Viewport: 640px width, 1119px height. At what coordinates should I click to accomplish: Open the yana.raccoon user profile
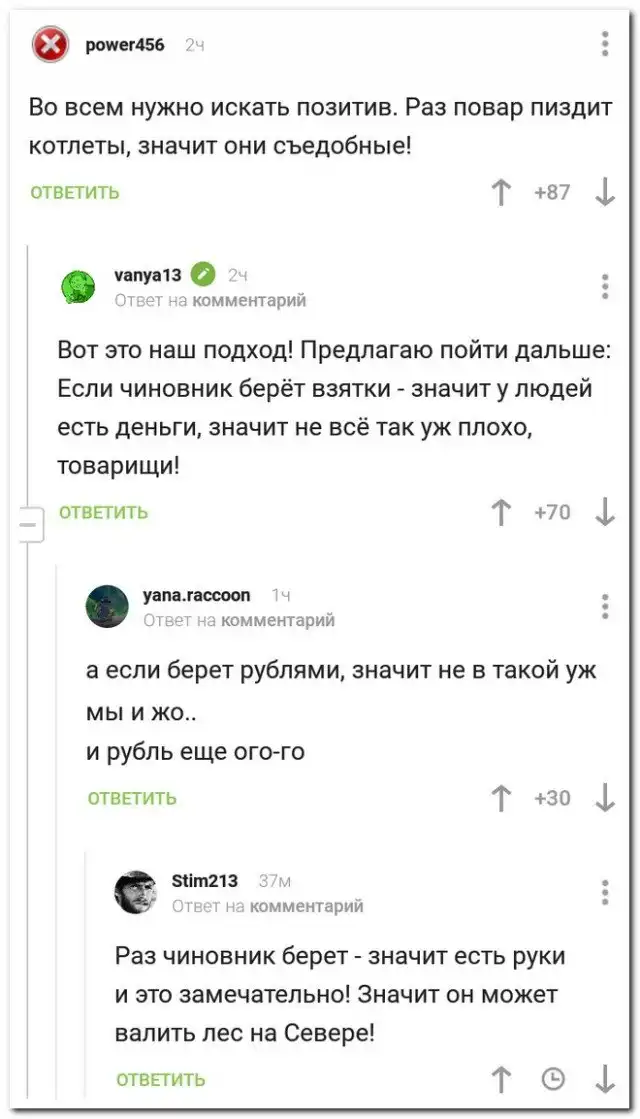[x=196, y=594]
